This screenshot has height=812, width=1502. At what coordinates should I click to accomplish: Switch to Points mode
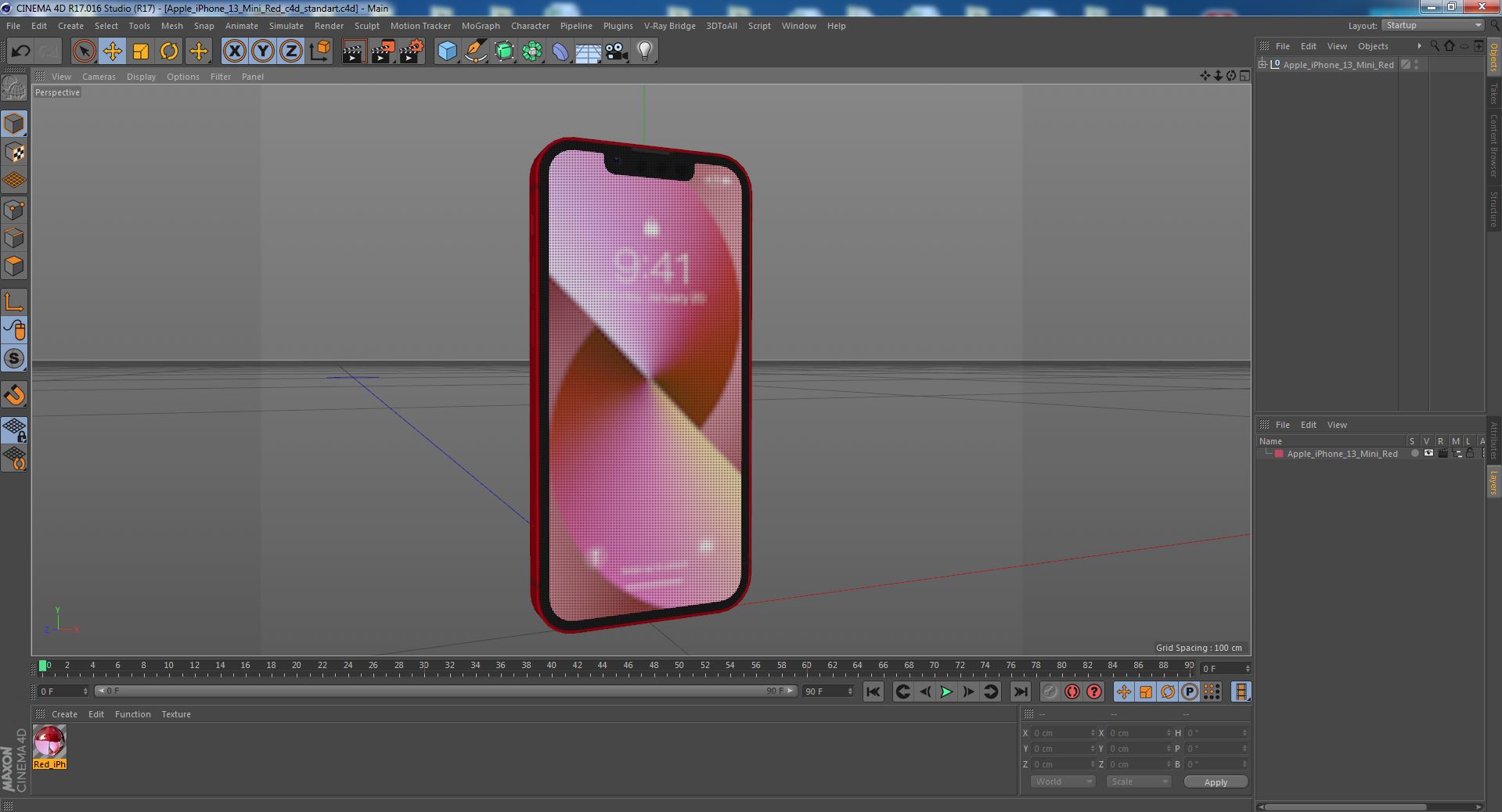pos(14,210)
